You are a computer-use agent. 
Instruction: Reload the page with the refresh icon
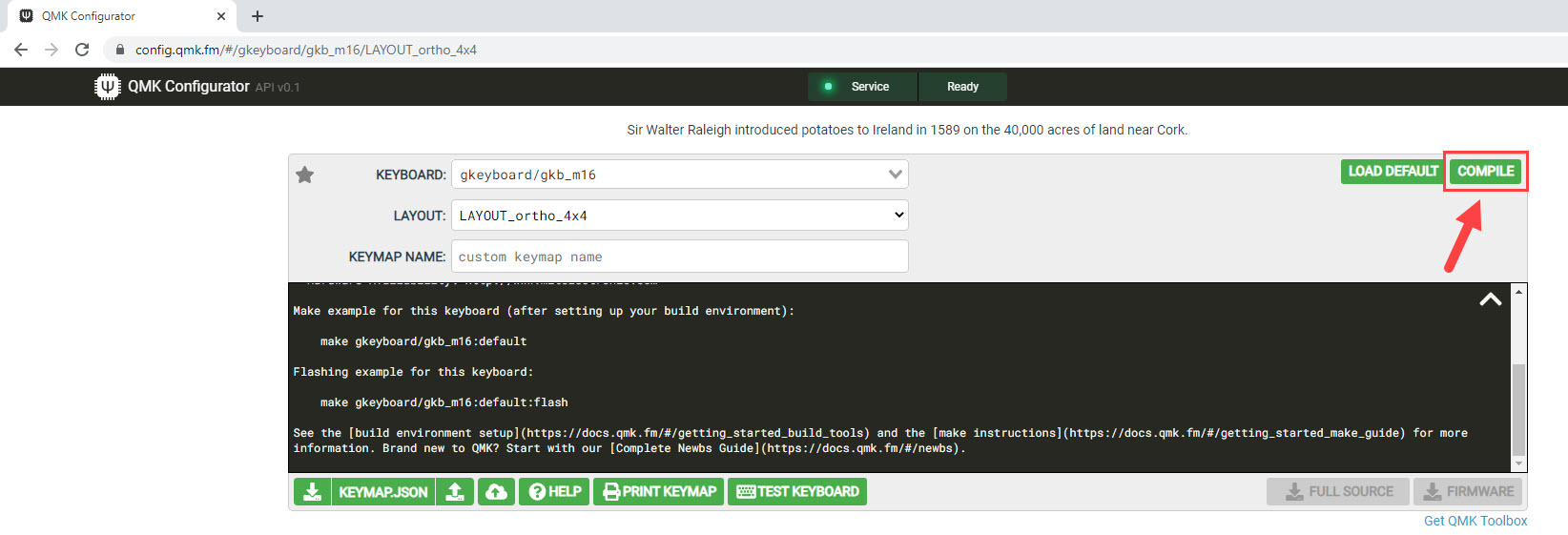82,50
